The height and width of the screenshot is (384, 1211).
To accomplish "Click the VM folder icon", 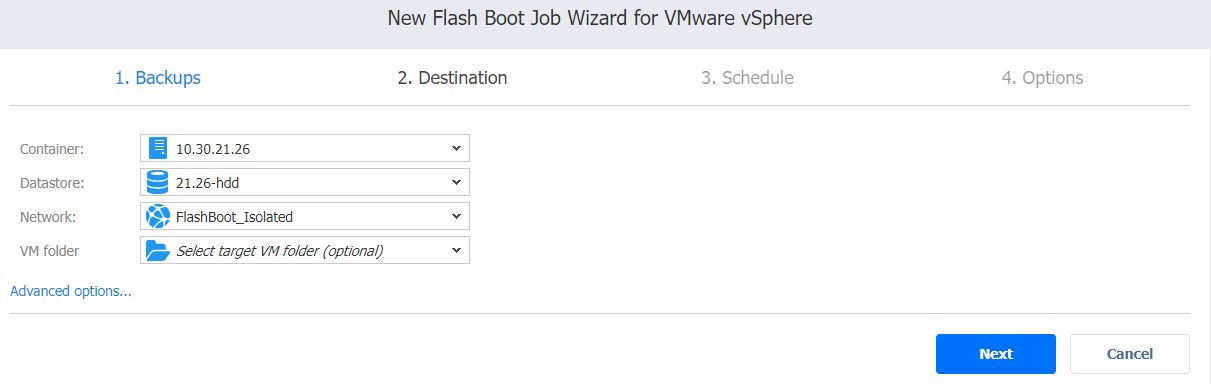I will 157,250.
